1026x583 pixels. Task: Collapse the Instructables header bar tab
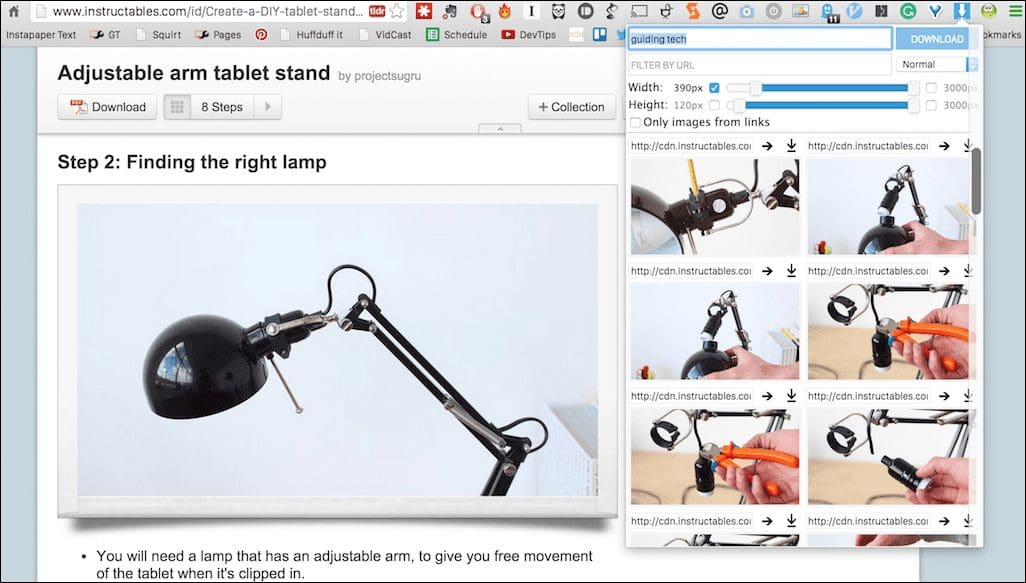coord(500,129)
